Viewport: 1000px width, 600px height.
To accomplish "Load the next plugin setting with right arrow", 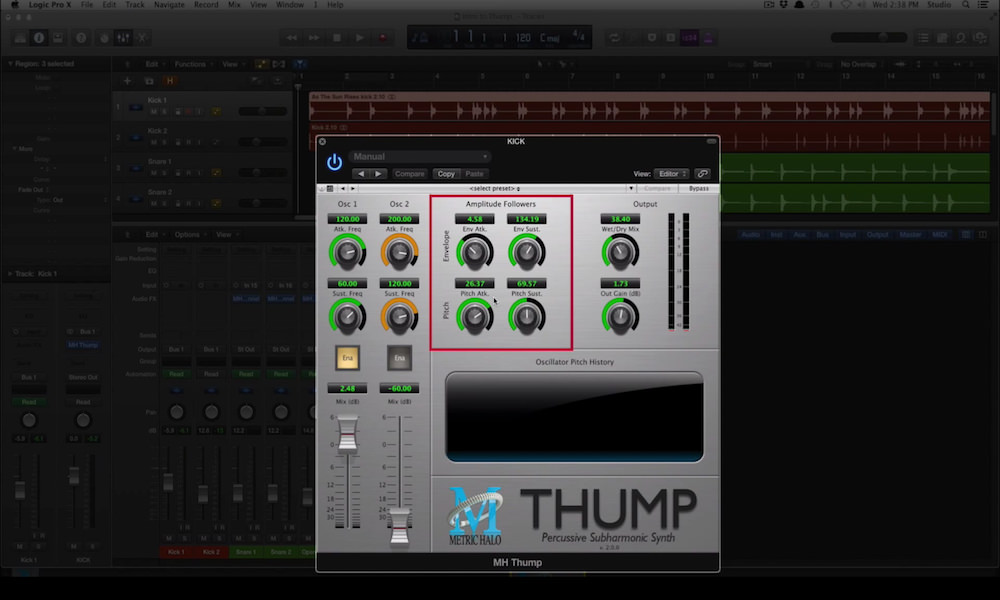I will tap(378, 173).
